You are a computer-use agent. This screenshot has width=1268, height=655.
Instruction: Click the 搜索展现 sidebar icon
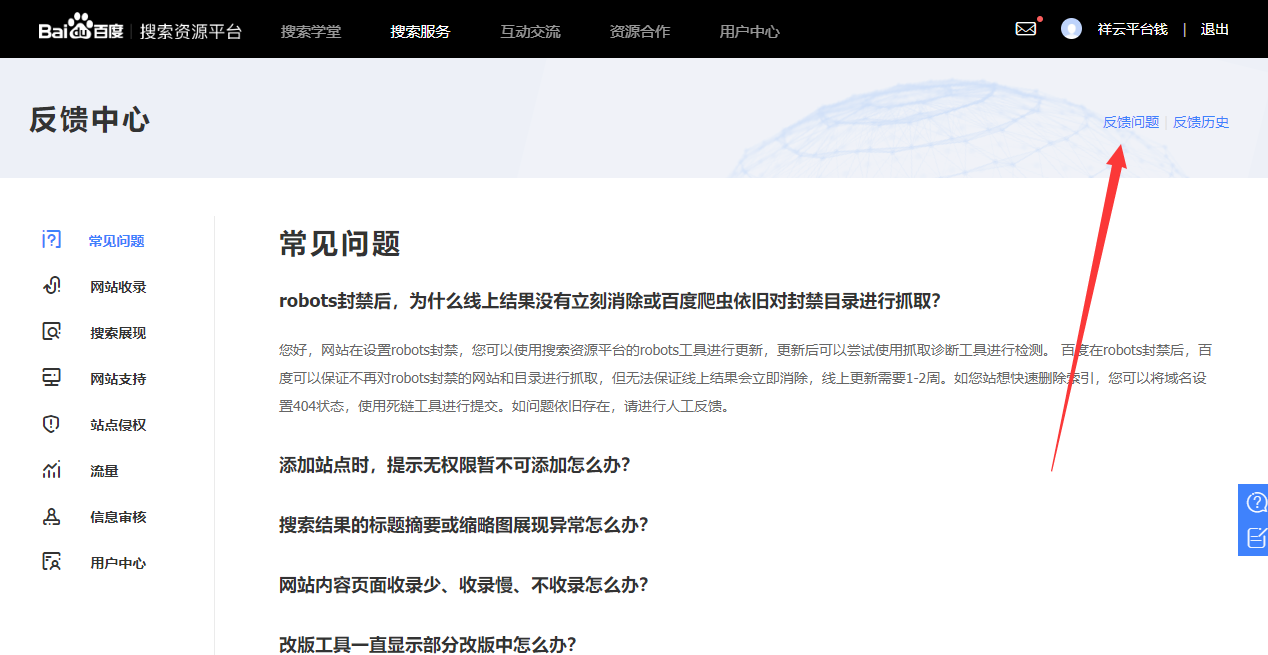pos(51,332)
